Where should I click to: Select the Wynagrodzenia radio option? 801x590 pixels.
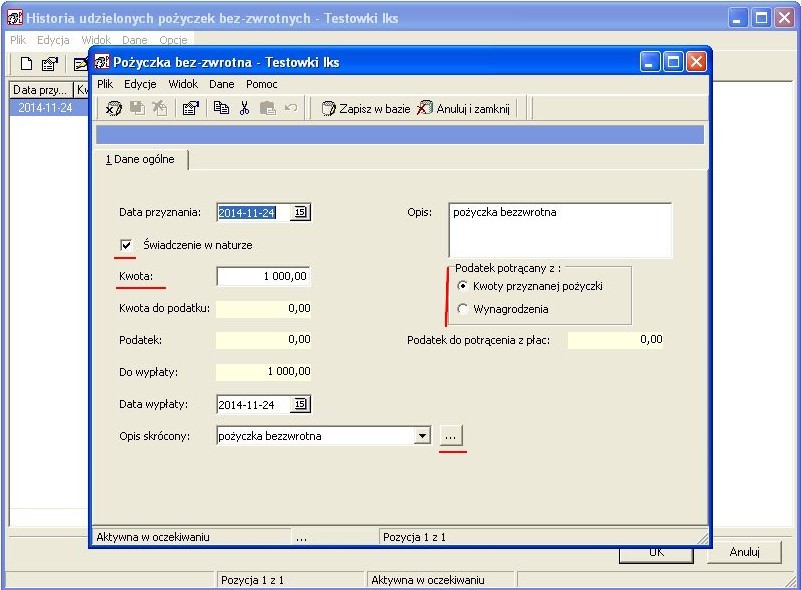point(462,309)
